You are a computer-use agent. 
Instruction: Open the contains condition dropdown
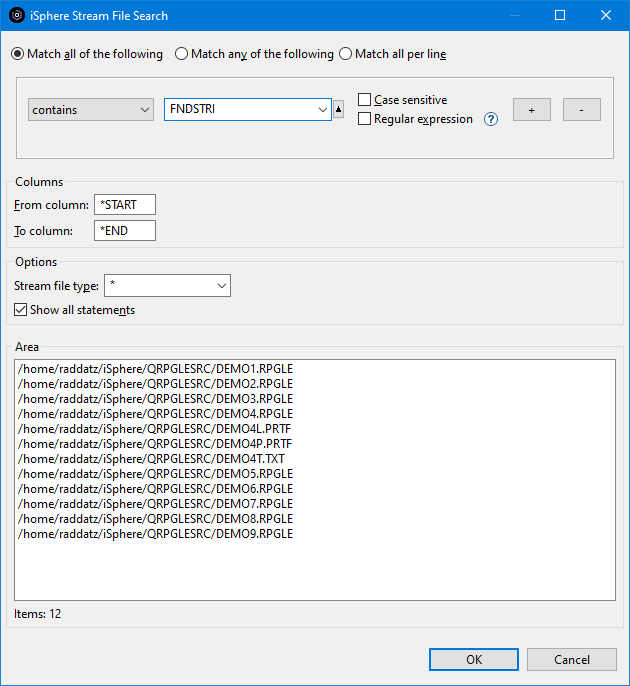pos(91,109)
